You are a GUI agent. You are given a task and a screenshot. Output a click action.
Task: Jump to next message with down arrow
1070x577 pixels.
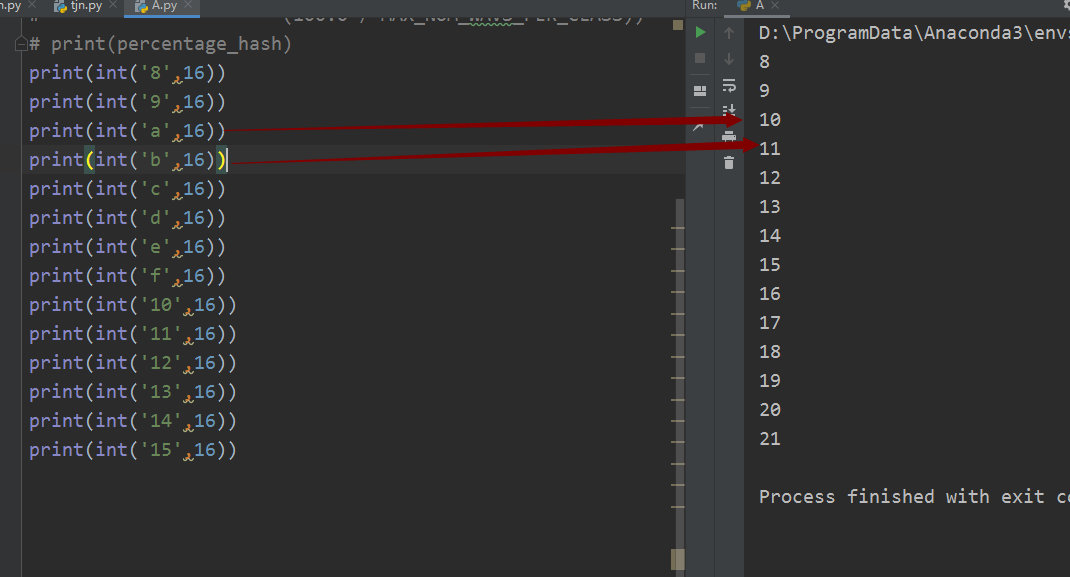click(x=729, y=56)
